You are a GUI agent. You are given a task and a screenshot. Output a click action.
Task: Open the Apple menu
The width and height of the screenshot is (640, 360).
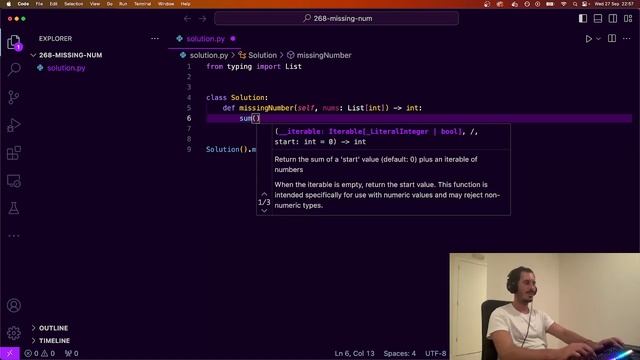pos(9,4)
